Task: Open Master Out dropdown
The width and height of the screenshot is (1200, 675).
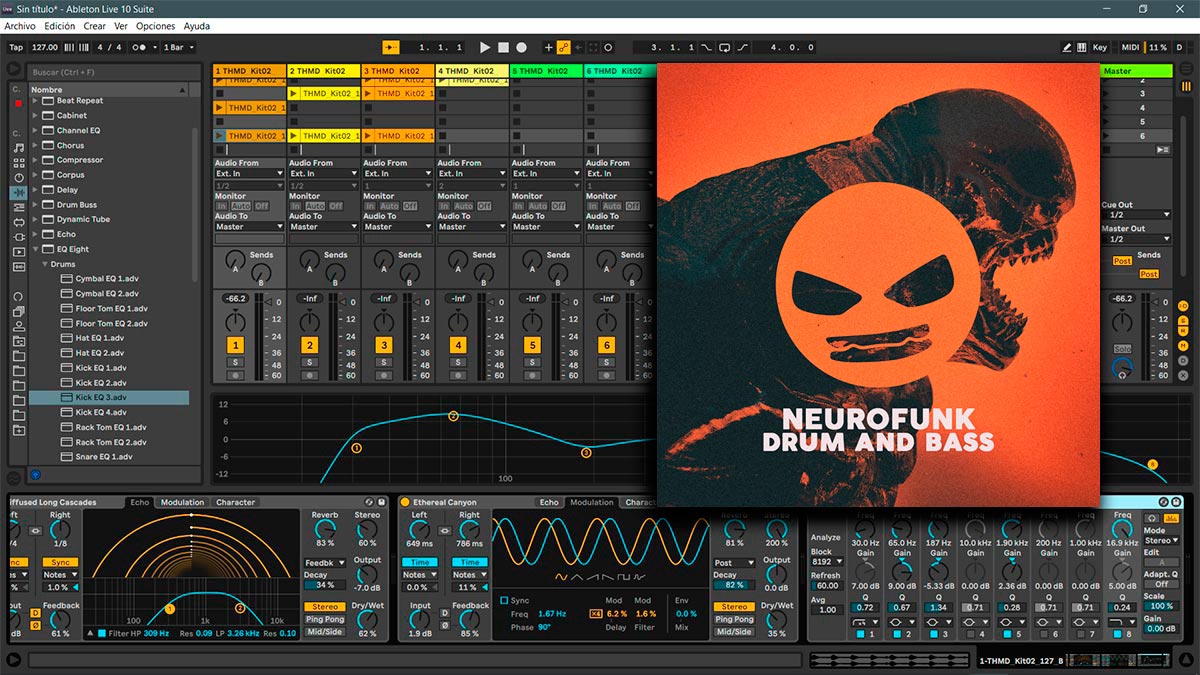Action: [1137, 239]
